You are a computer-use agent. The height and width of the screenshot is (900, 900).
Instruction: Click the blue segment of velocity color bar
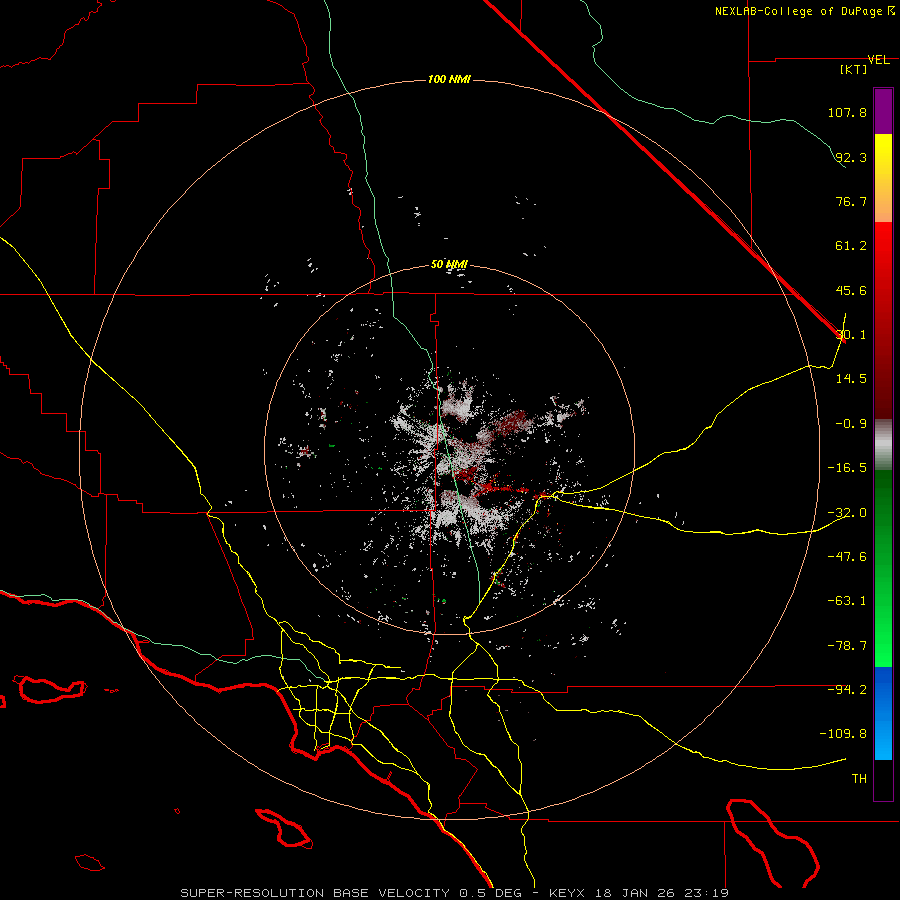[x=883, y=713]
